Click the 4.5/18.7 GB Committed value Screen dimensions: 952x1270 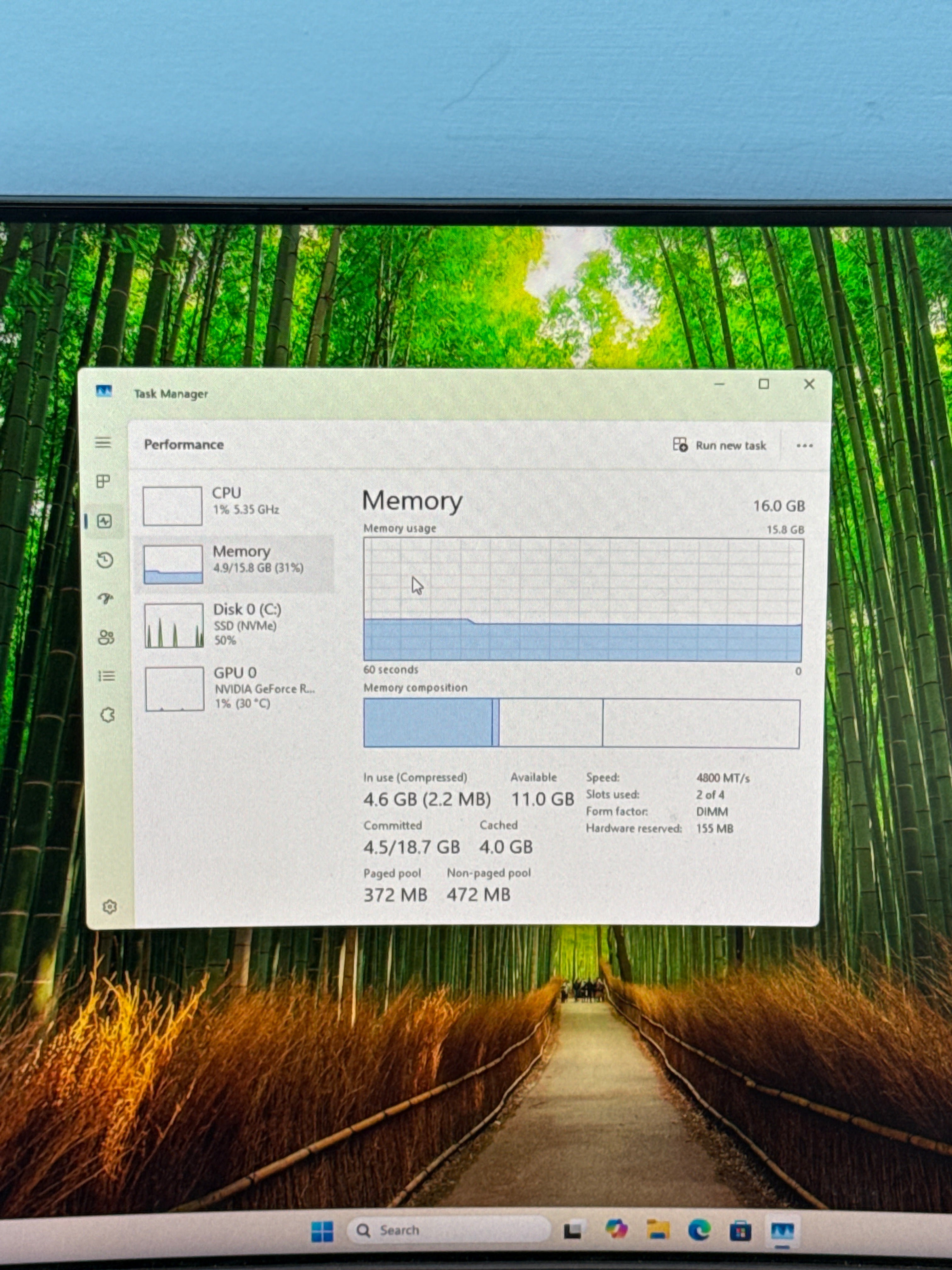[411, 847]
